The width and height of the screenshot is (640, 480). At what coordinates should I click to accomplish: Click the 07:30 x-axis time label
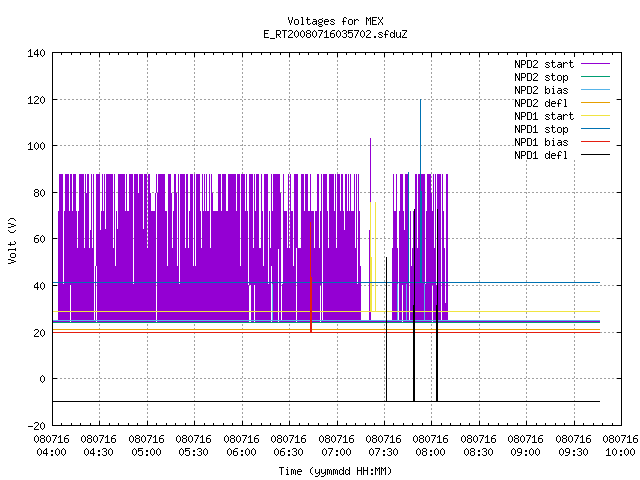383,452
